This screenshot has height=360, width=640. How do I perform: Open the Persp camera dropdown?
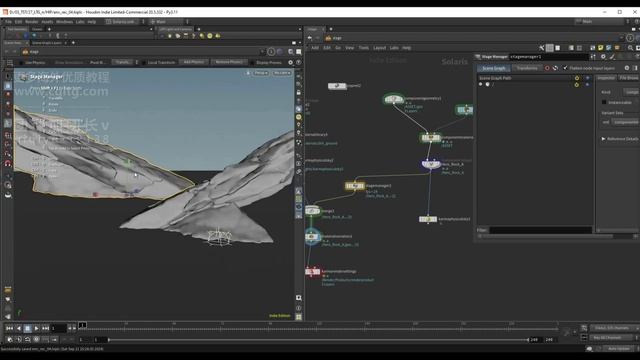pyautogui.click(x=261, y=73)
